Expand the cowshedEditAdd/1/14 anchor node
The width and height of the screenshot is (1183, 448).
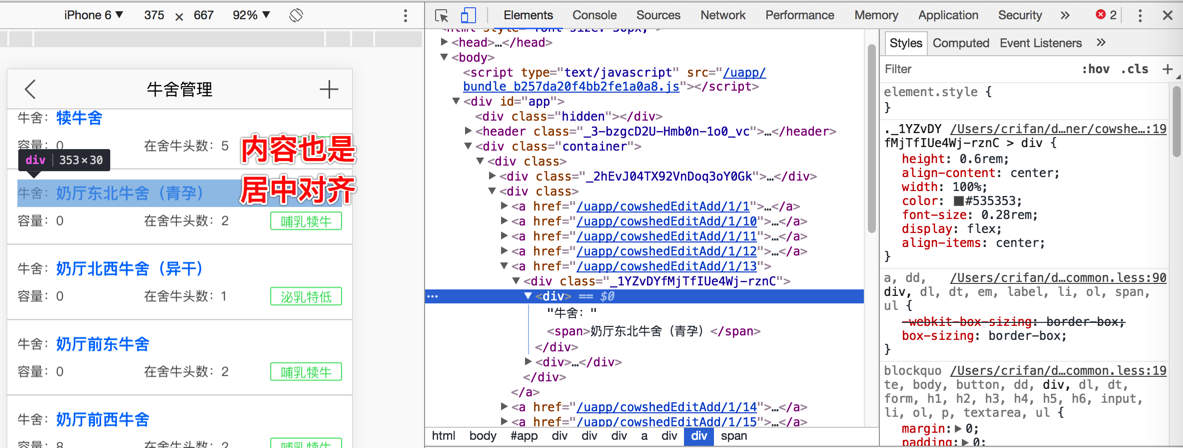[x=505, y=407]
